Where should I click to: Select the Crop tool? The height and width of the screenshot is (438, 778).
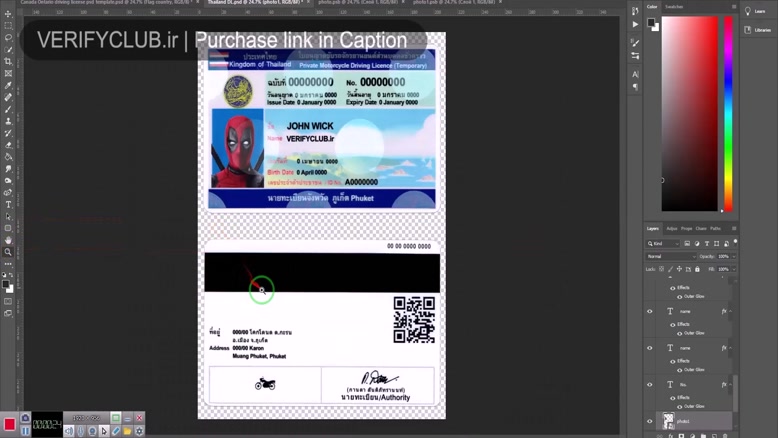pyautogui.click(x=8, y=61)
